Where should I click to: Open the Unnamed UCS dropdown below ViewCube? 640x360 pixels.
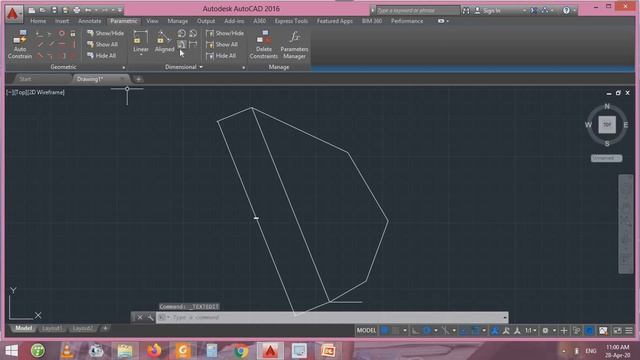point(607,158)
